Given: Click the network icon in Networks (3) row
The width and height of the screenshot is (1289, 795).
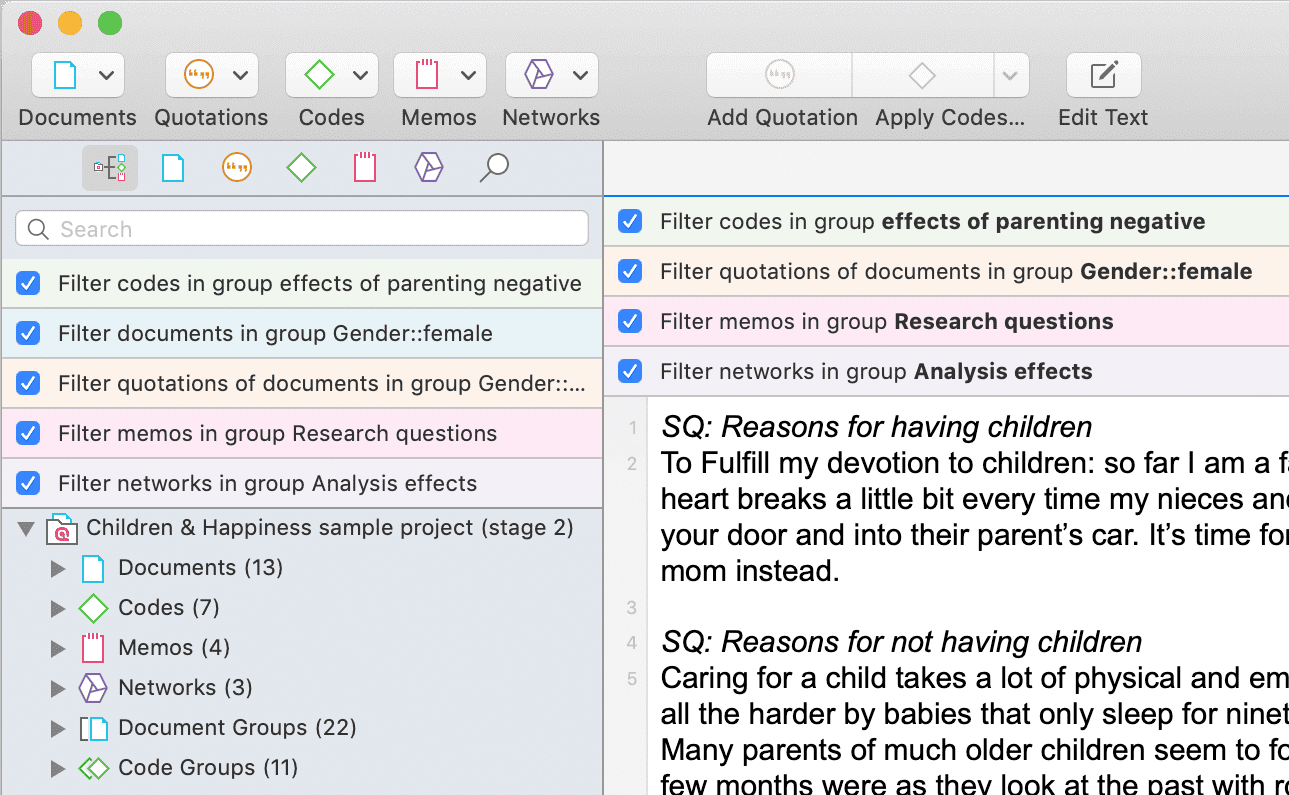Looking at the screenshot, I should click(x=93, y=688).
